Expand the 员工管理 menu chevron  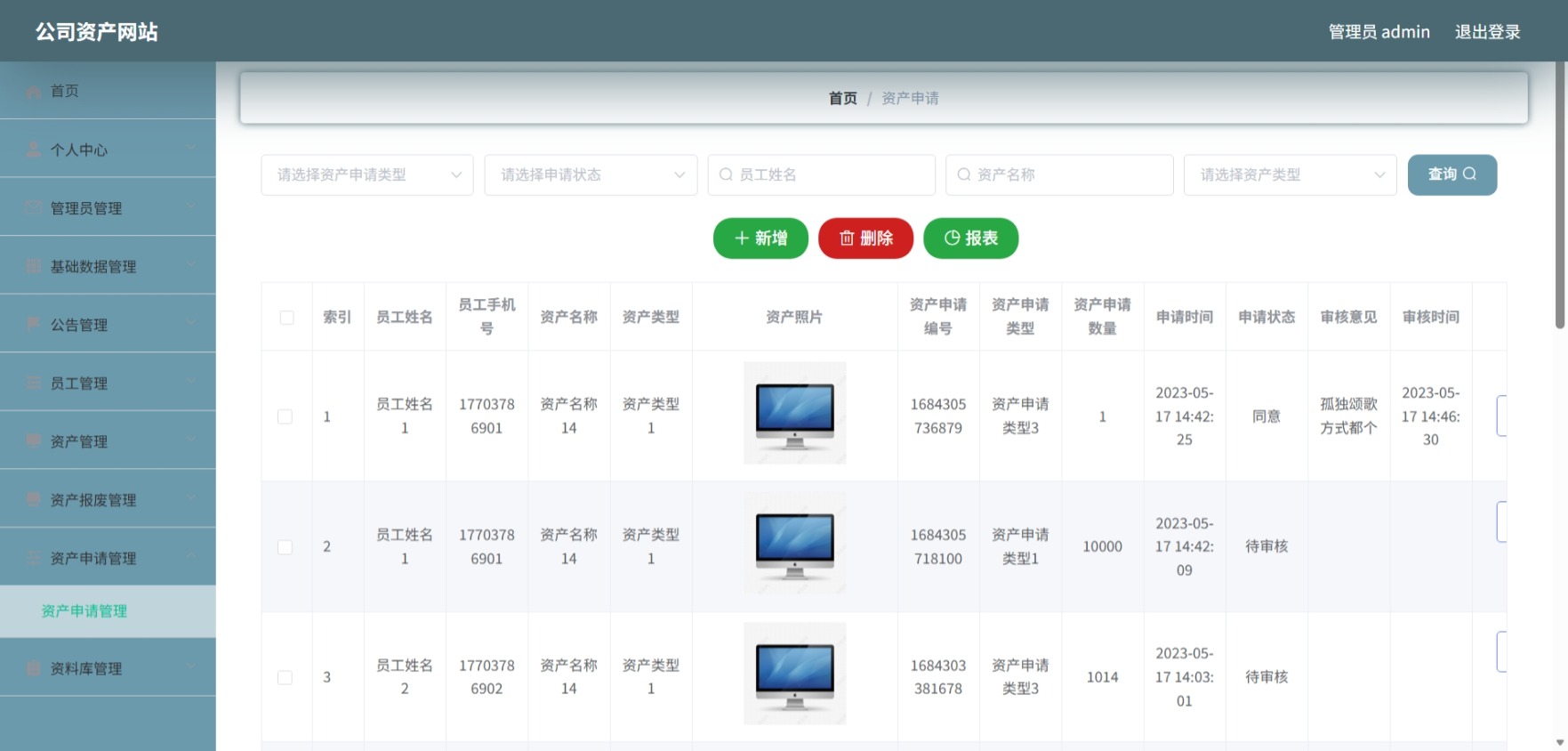tap(191, 382)
